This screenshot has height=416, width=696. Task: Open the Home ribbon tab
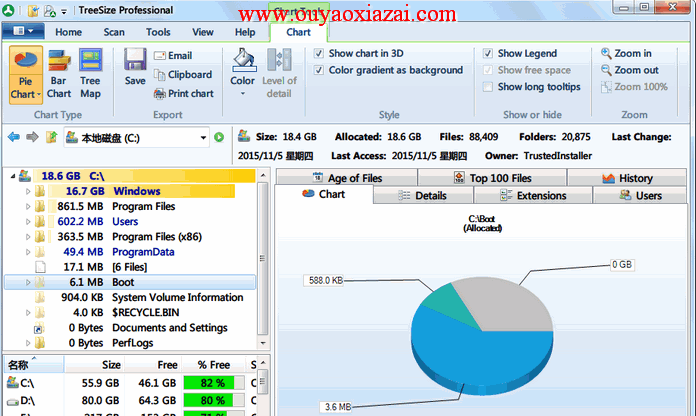[x=68, y=32]
